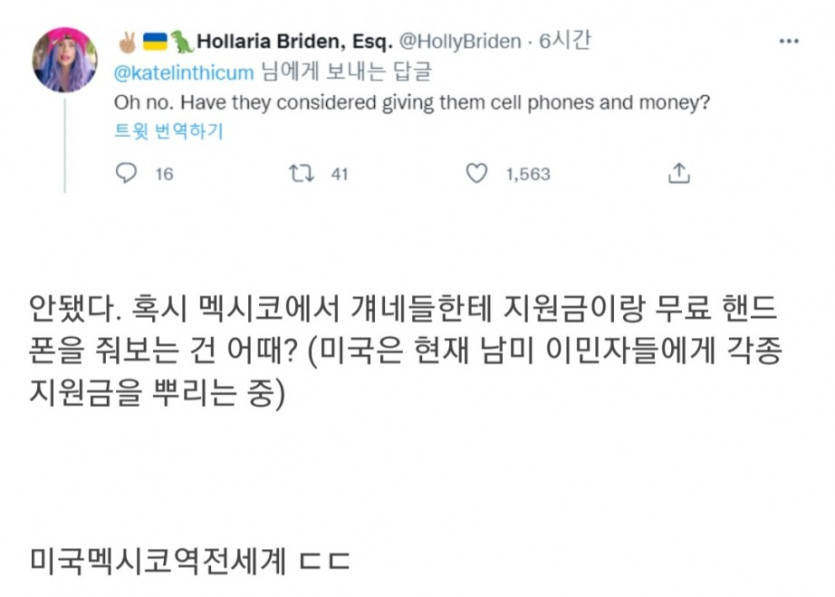Open the purple-haired profile avatar
This screenshot has height=597, width=835.
pos(65,60)
